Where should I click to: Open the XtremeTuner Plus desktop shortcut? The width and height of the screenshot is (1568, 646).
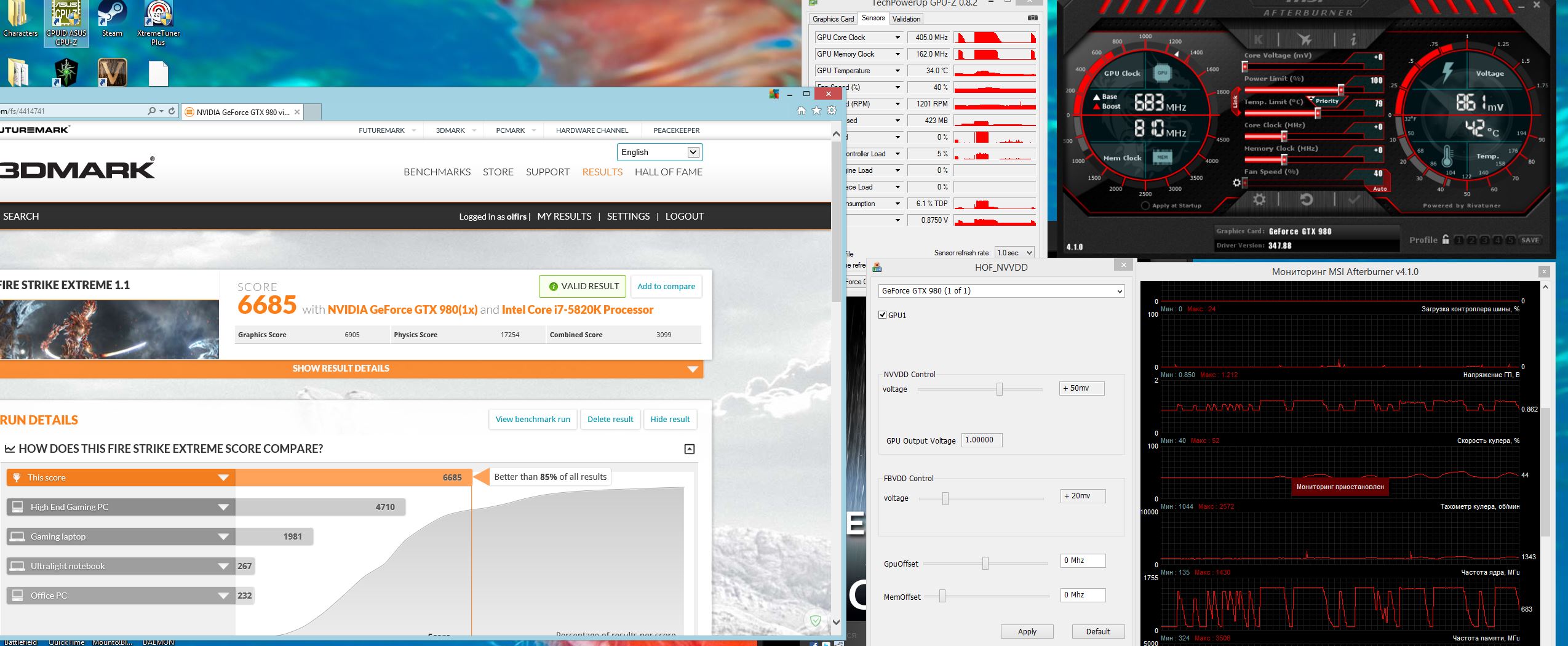tap(159, 23)
